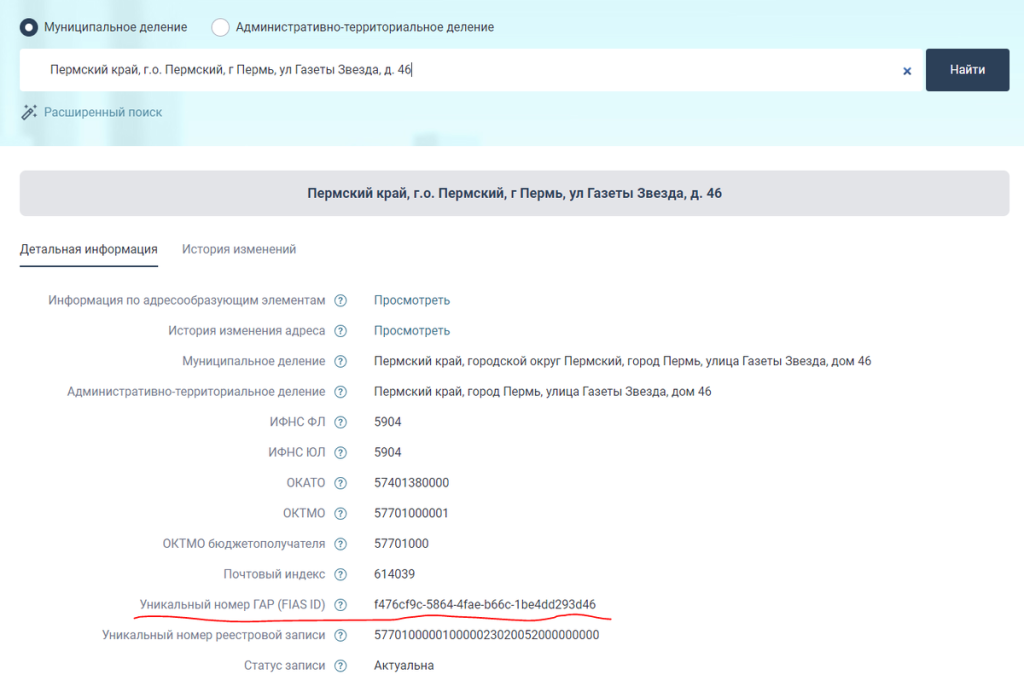
Task: Click help icon beside ОКАТО field
Action: tap(341, 483)
